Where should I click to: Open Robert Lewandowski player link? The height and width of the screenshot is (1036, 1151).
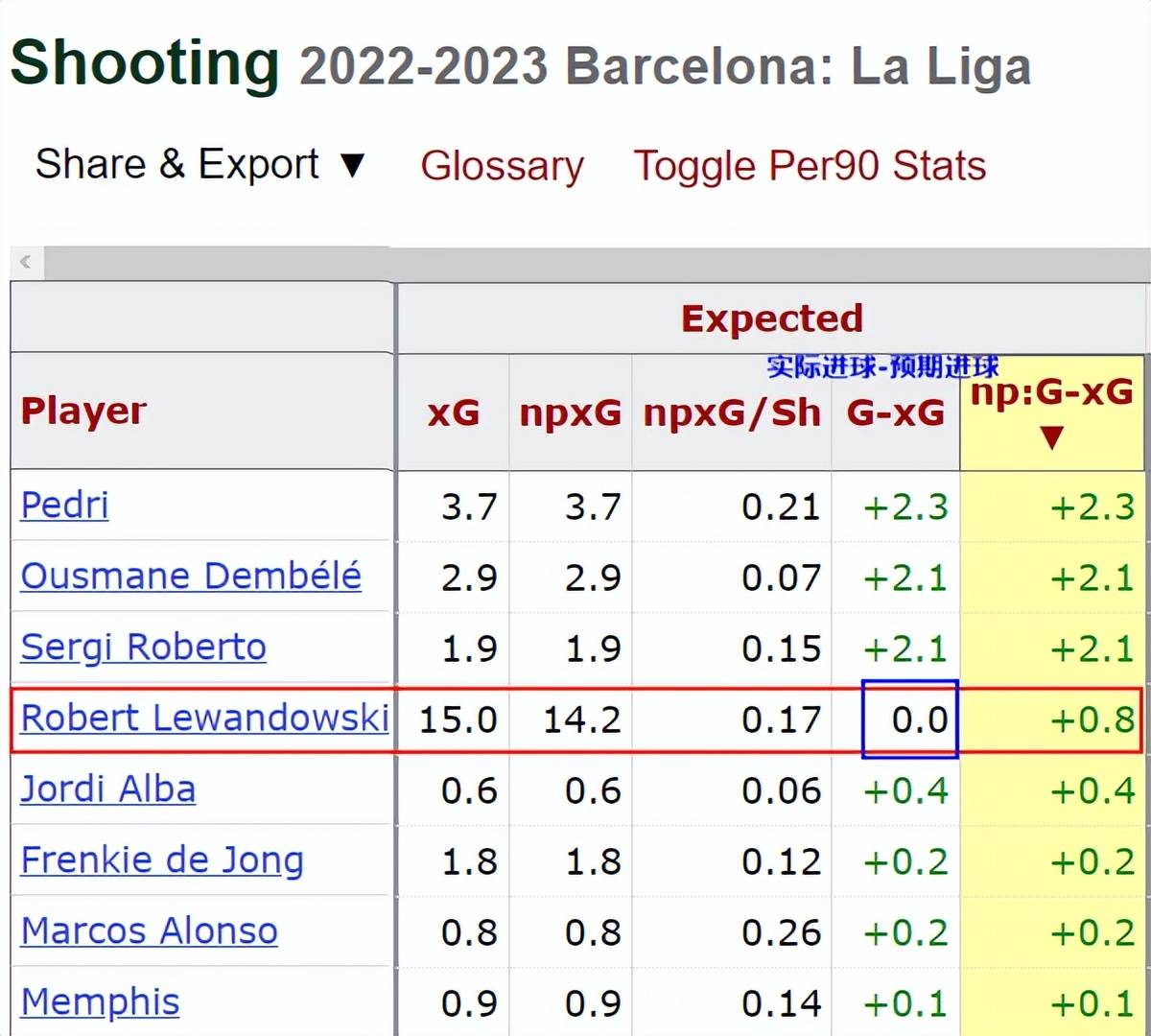pyautogui.click(x=204, y=718)
